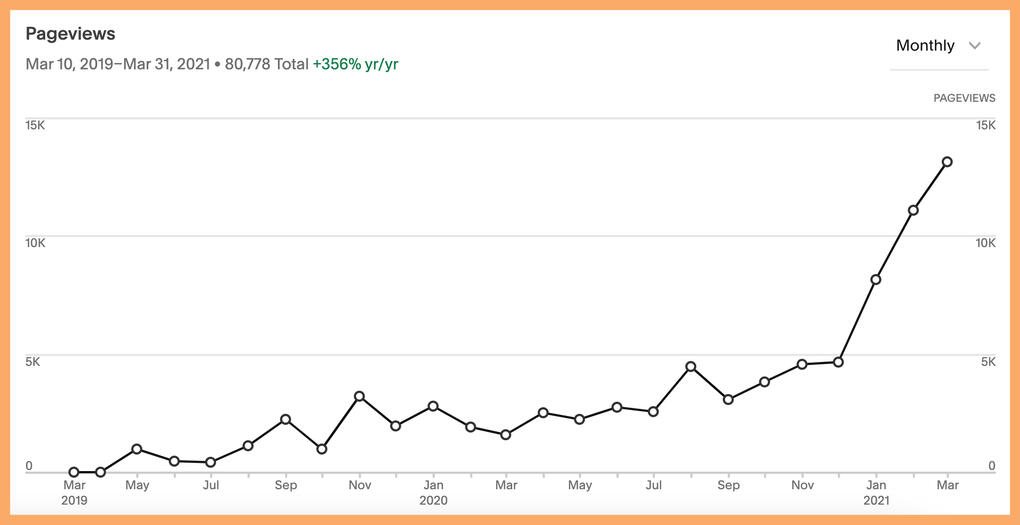Click the August 2020 peak data point

[x=691, y=366]
